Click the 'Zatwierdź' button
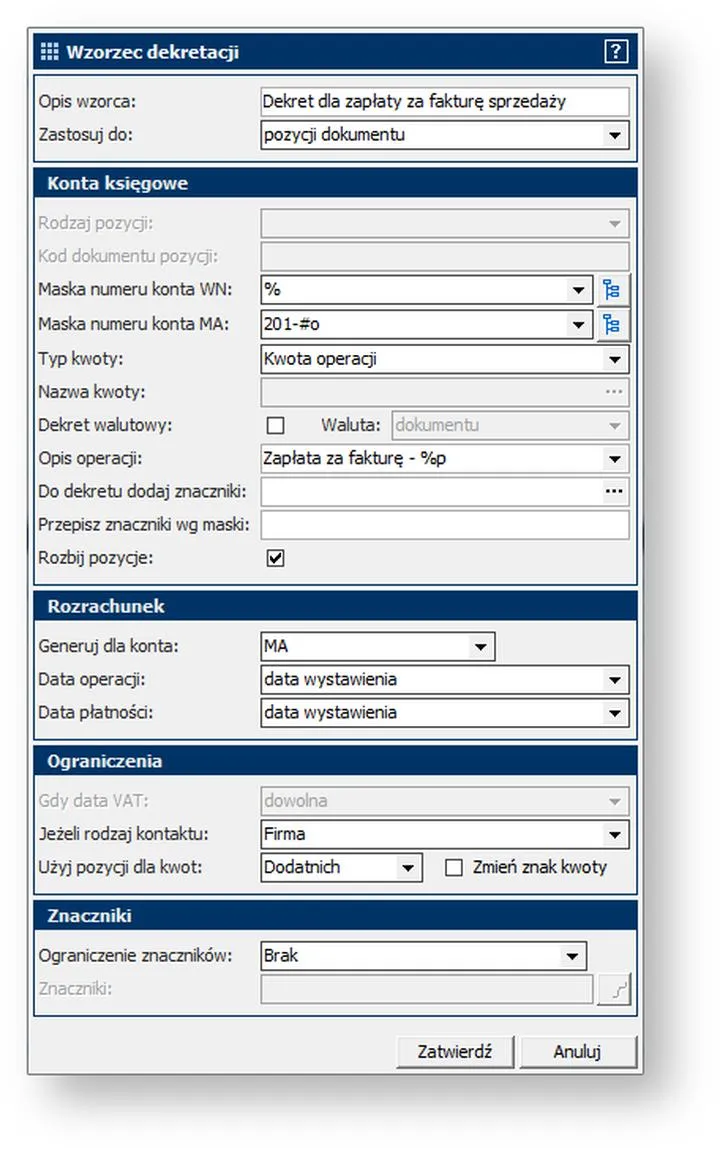This screenshot has height=1151, width=720. tap(452, 1052)
